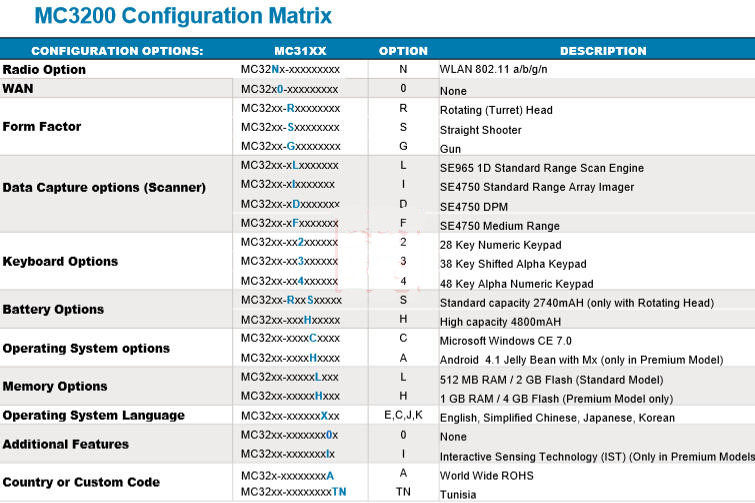This screenshot has width=755, height=503.
Task: Click the 'MC32xx-xLxxxxxxx' model code
Action: point(290,165)
